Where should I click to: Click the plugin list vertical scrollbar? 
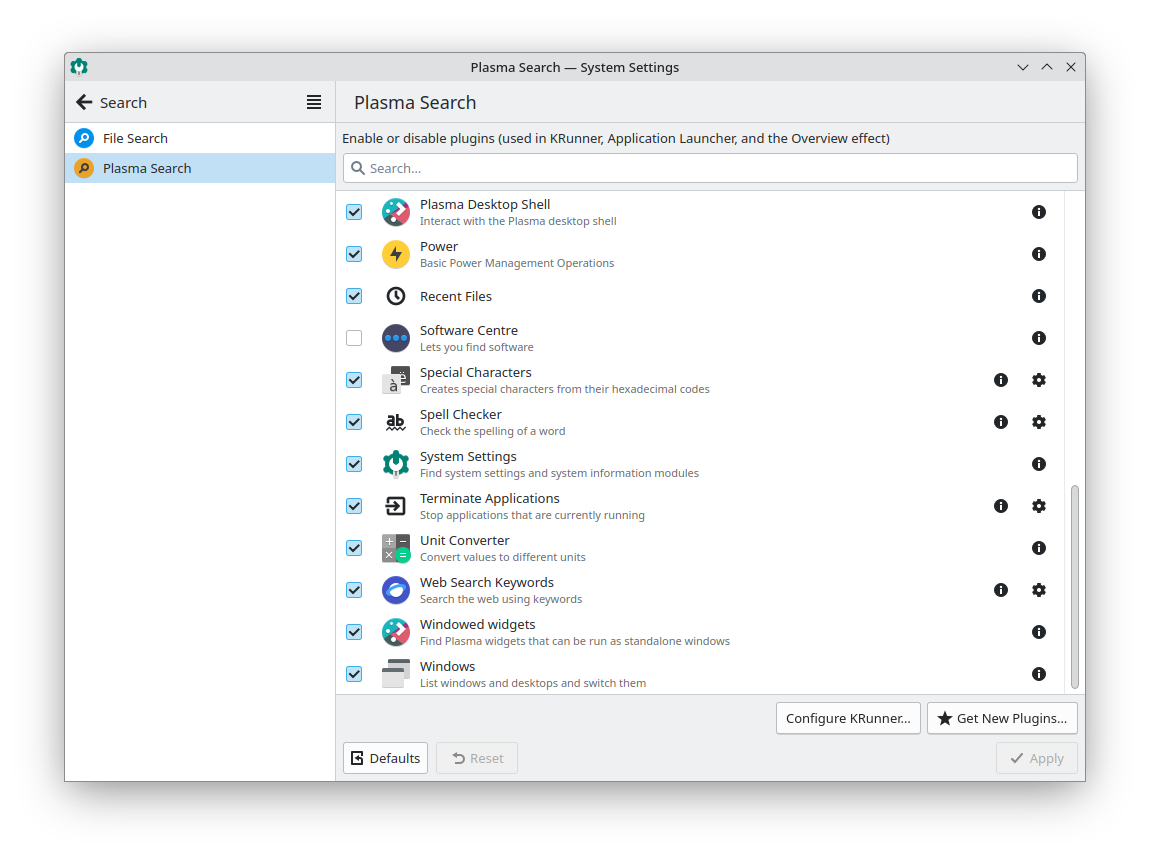[x=1074, y=587]
